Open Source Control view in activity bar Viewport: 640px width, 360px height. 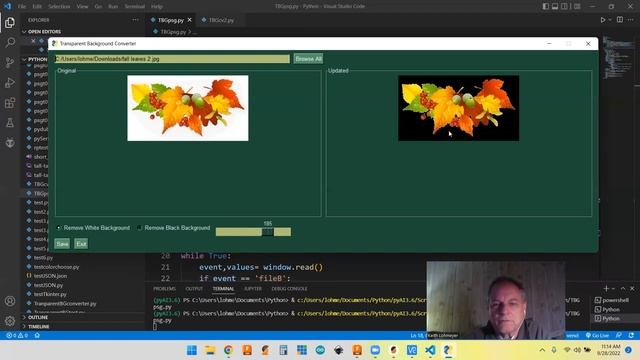point(10,62)
